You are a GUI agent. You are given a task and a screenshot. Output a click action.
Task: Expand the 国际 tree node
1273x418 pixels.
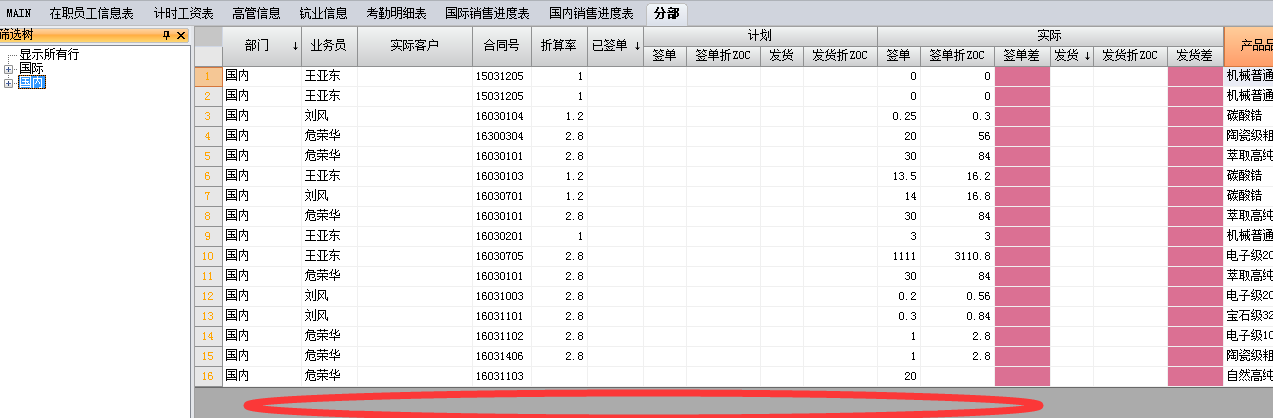pyautogui.click(x=9, y=69)
